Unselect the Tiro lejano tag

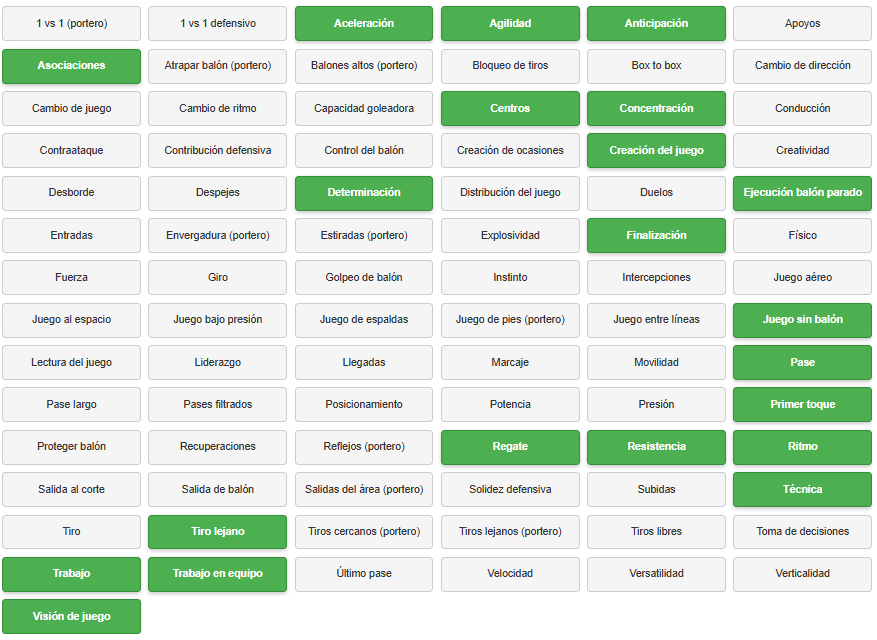[x=217, y=532]
